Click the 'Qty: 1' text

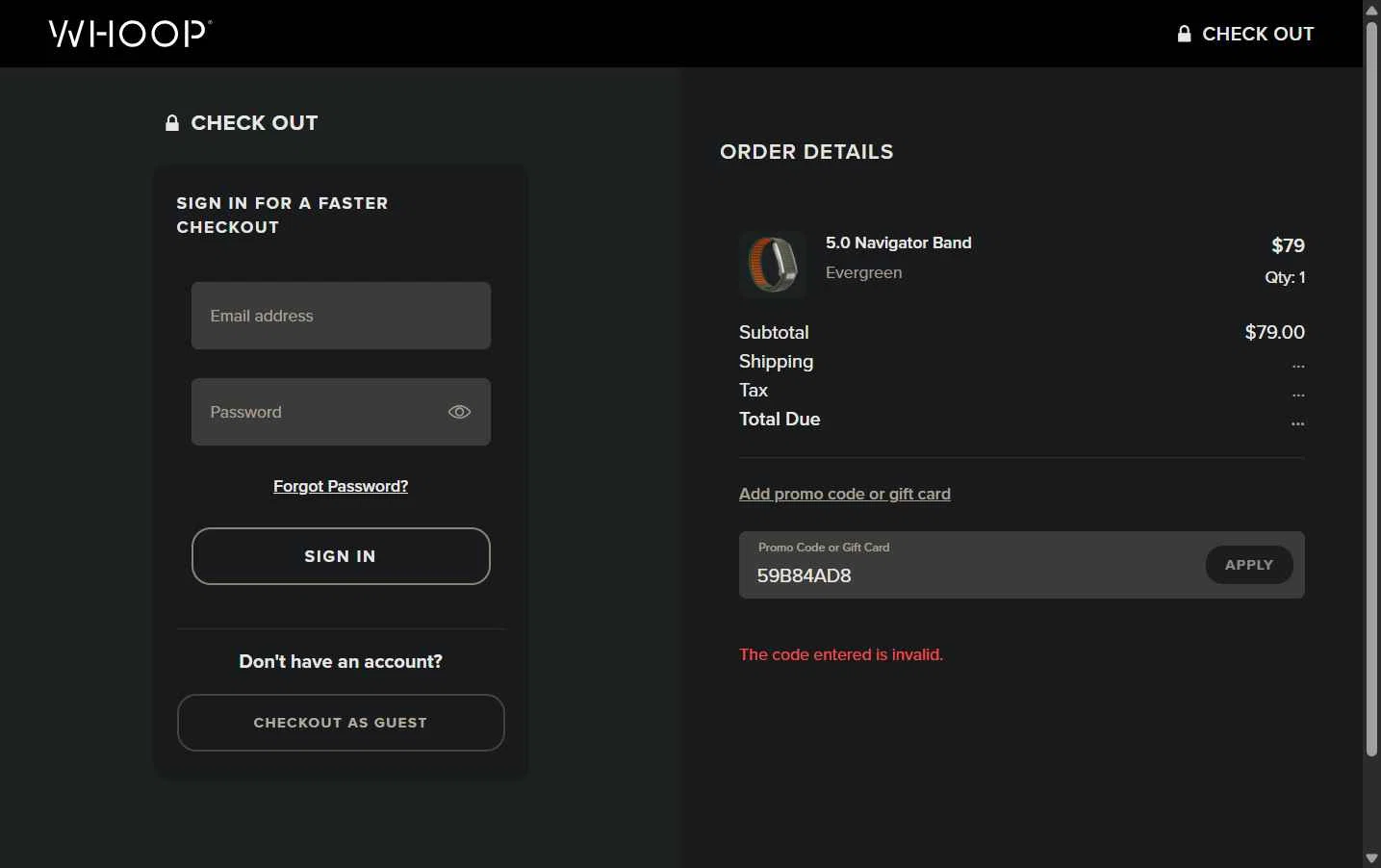pyautogui.click(x=1285, y=277)
